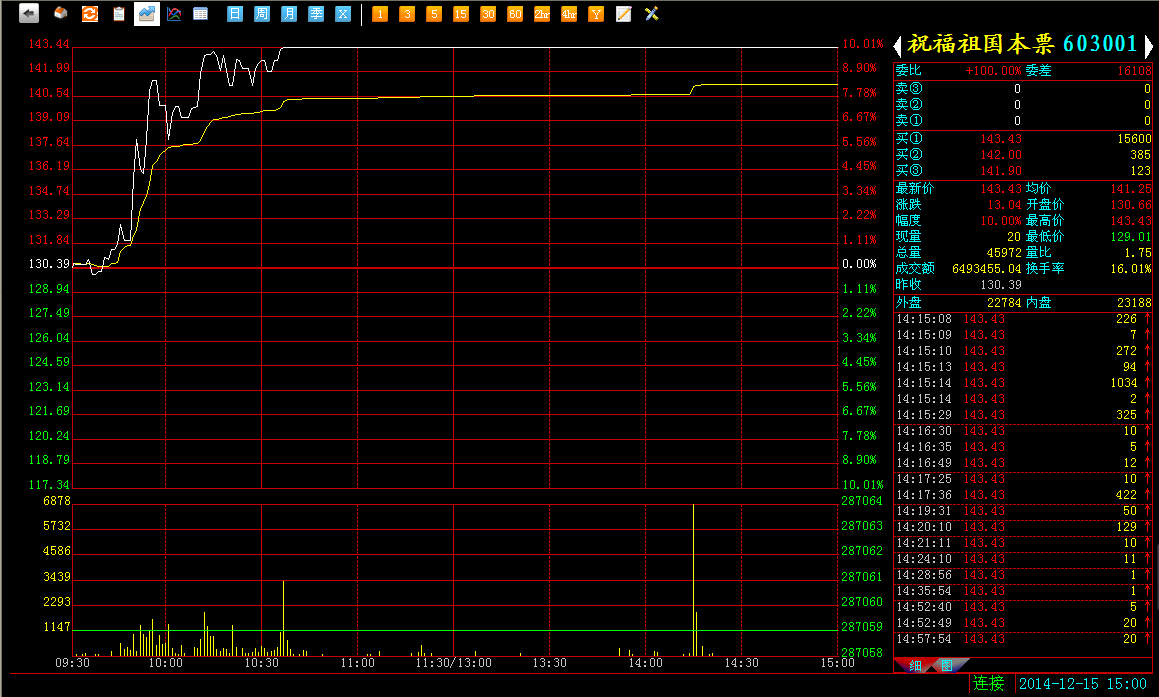
Task: Select the monthly (月) period button
Action: point(289,14)
